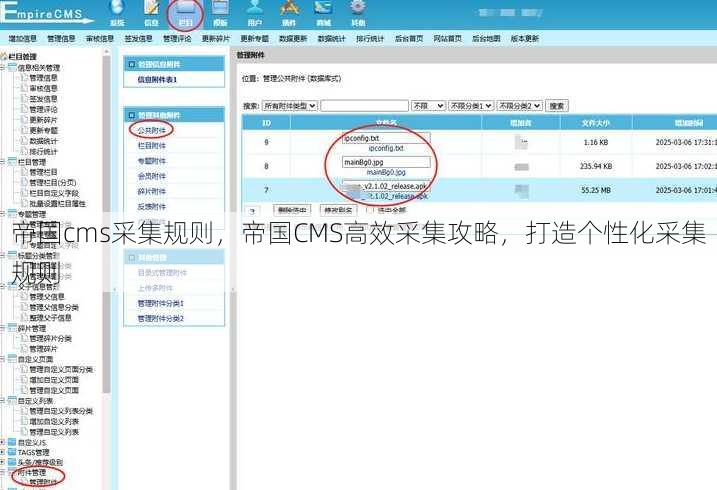Select 管理栏目(分页) in the sidebar tree
The image size is (717, 490).
(x=53, y=182)
